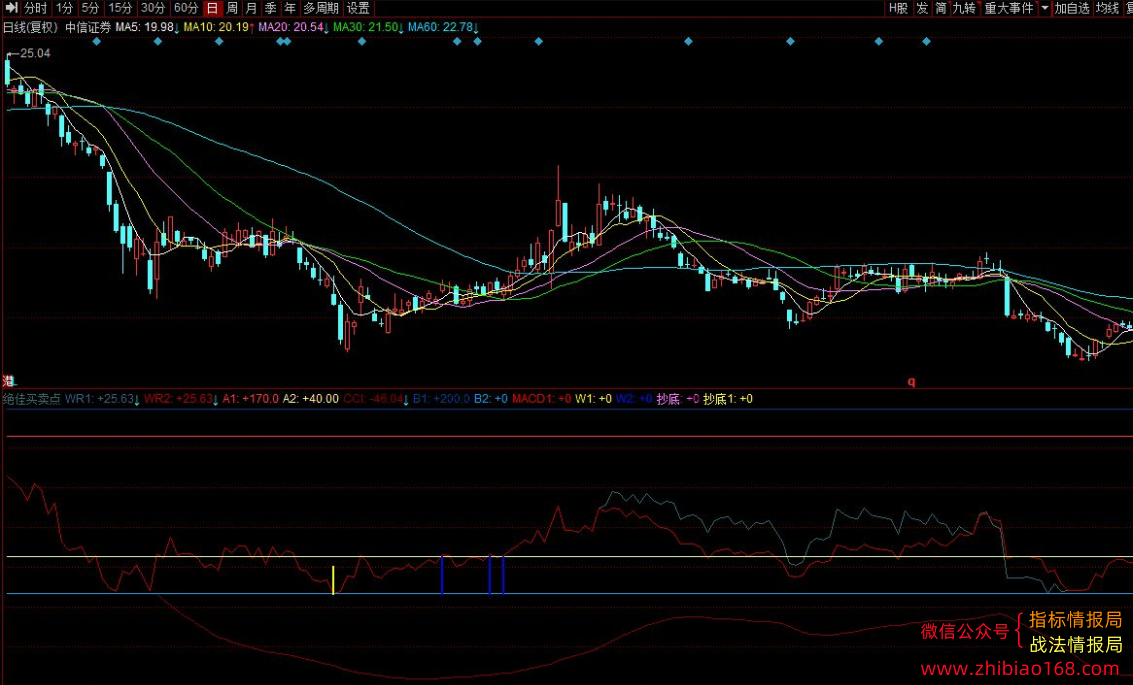1133x685 pixels.
Task: Click the MA5: 19.98 indicator value
Action: click(x=145, y=27)
